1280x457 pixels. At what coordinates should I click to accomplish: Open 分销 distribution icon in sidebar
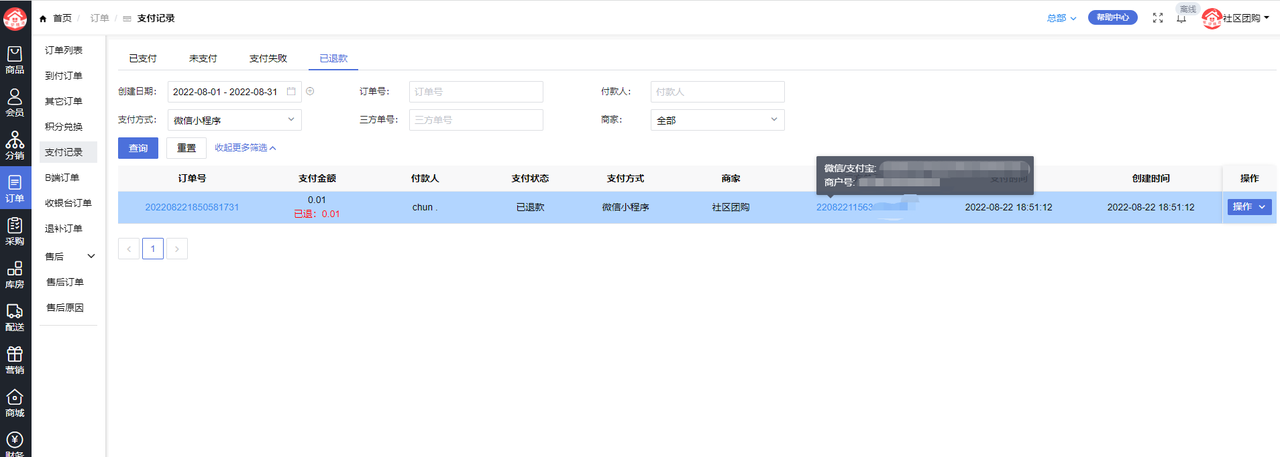click(15, 145)
